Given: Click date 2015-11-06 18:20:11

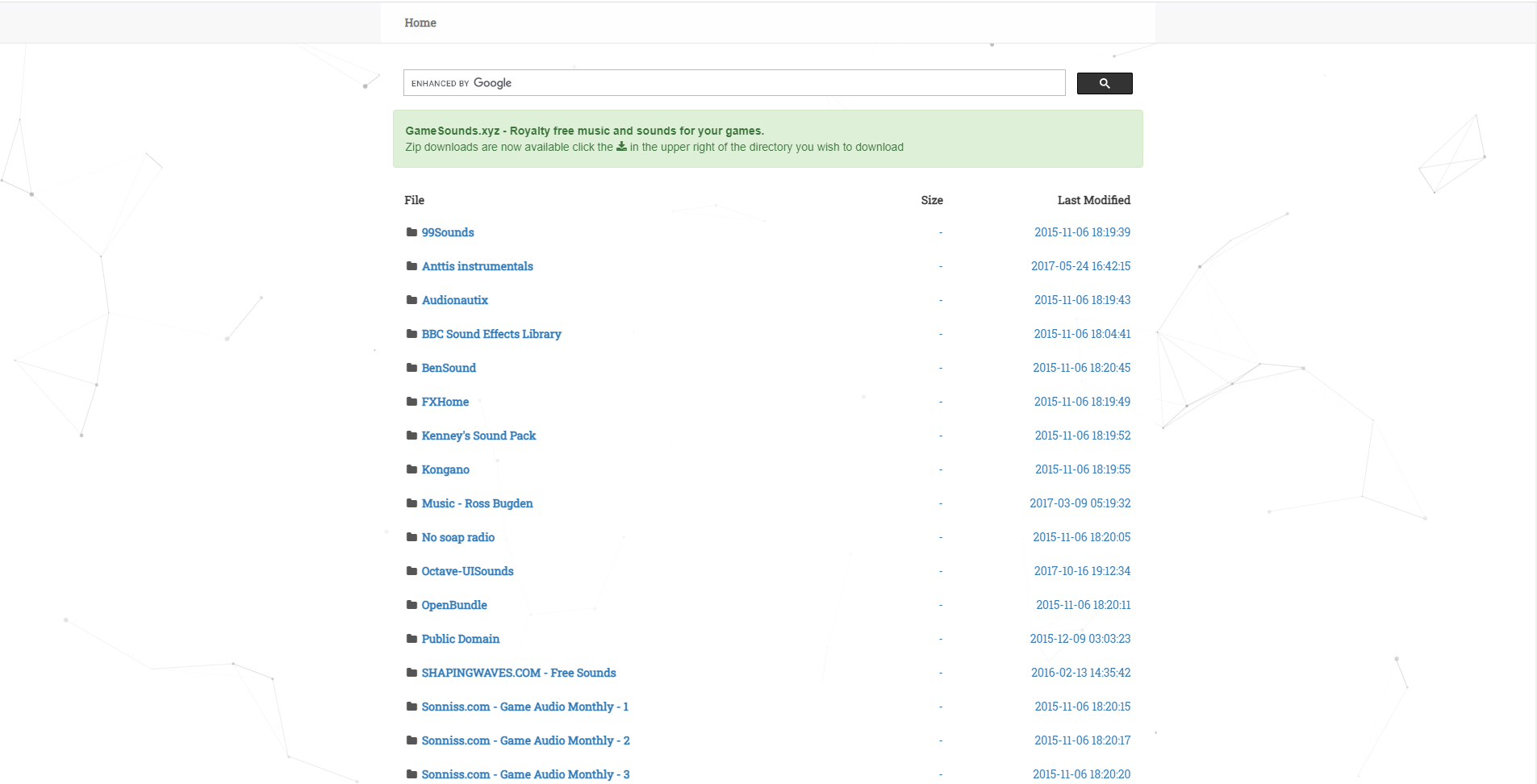Looking at the screenshot, I should [x=1084, y=605].
